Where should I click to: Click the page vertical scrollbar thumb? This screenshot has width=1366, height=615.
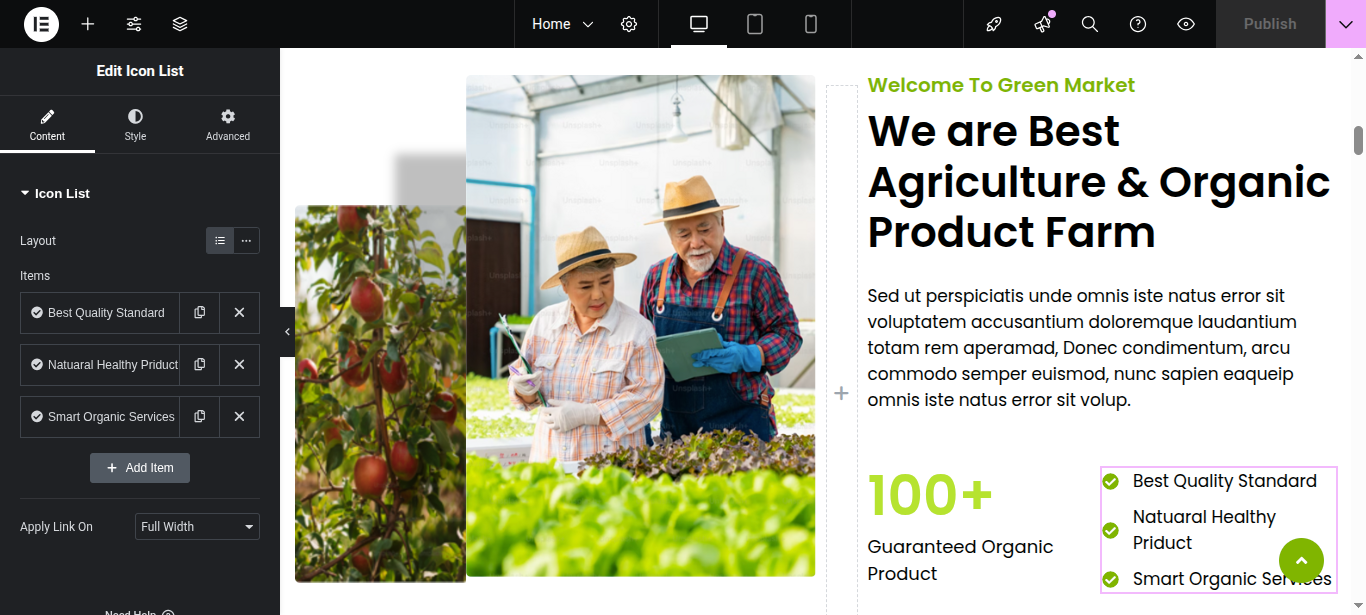[1359, 140]
